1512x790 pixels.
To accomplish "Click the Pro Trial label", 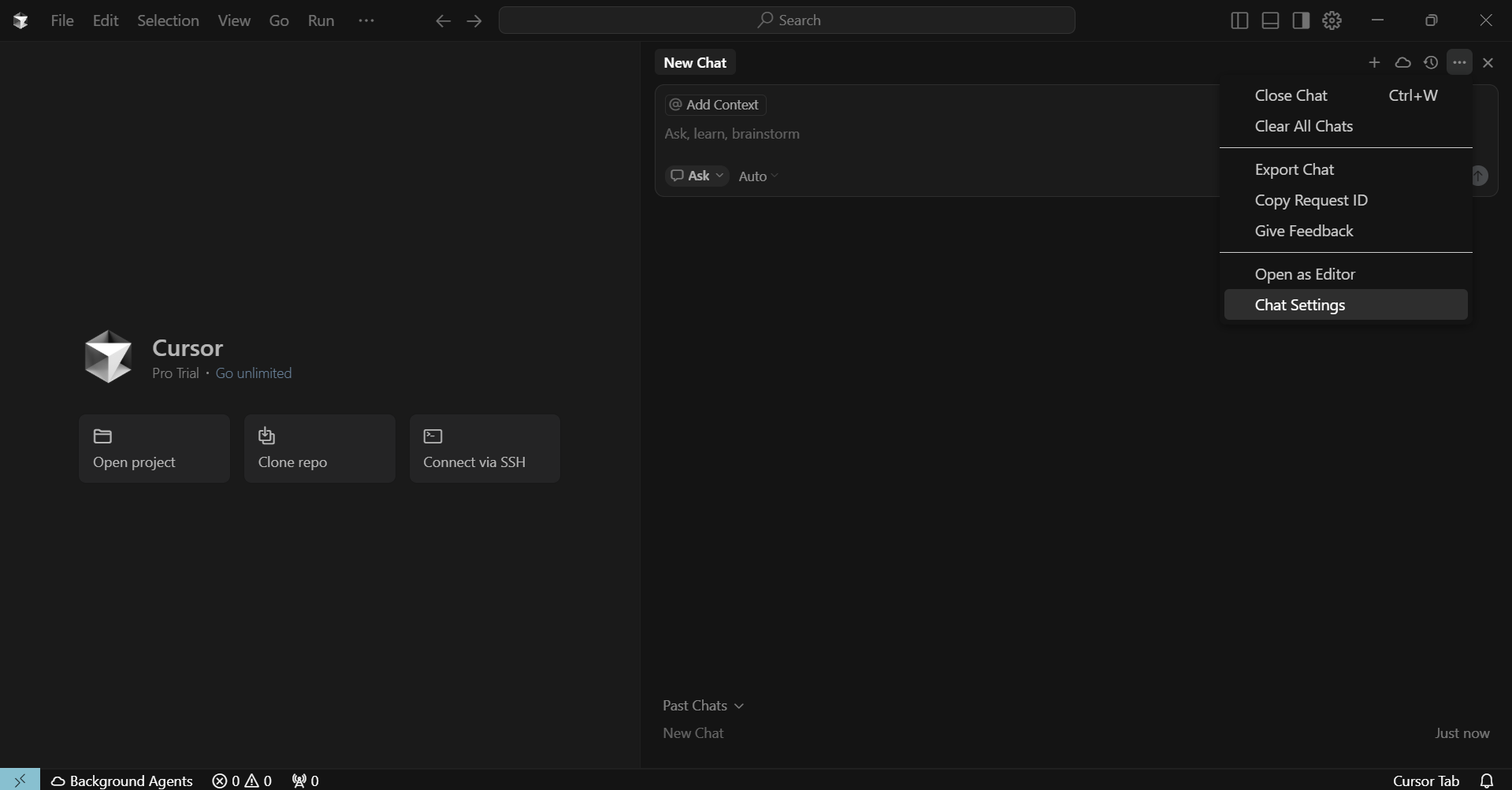I will click(x=176, y=373).
